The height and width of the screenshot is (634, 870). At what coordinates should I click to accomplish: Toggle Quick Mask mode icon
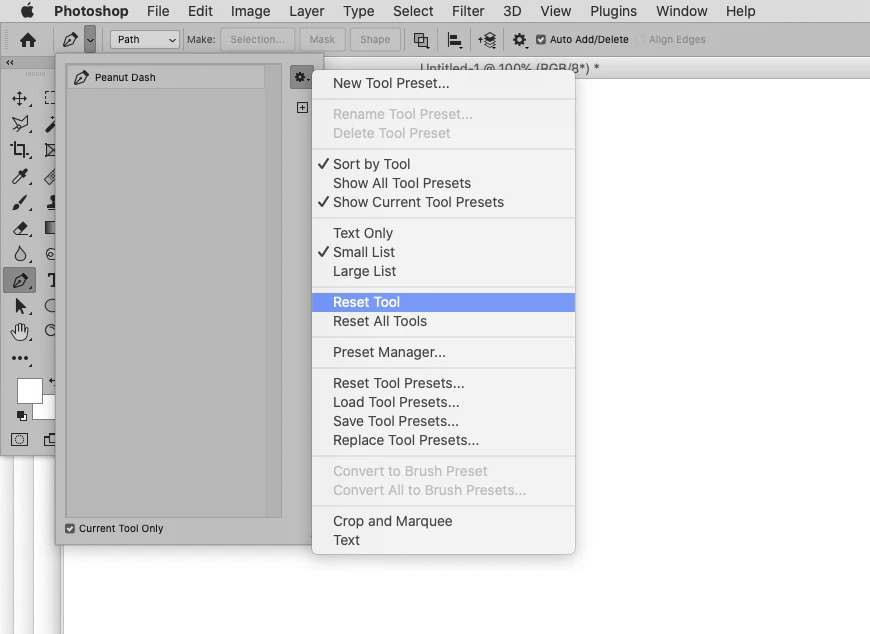pos(19,440)
